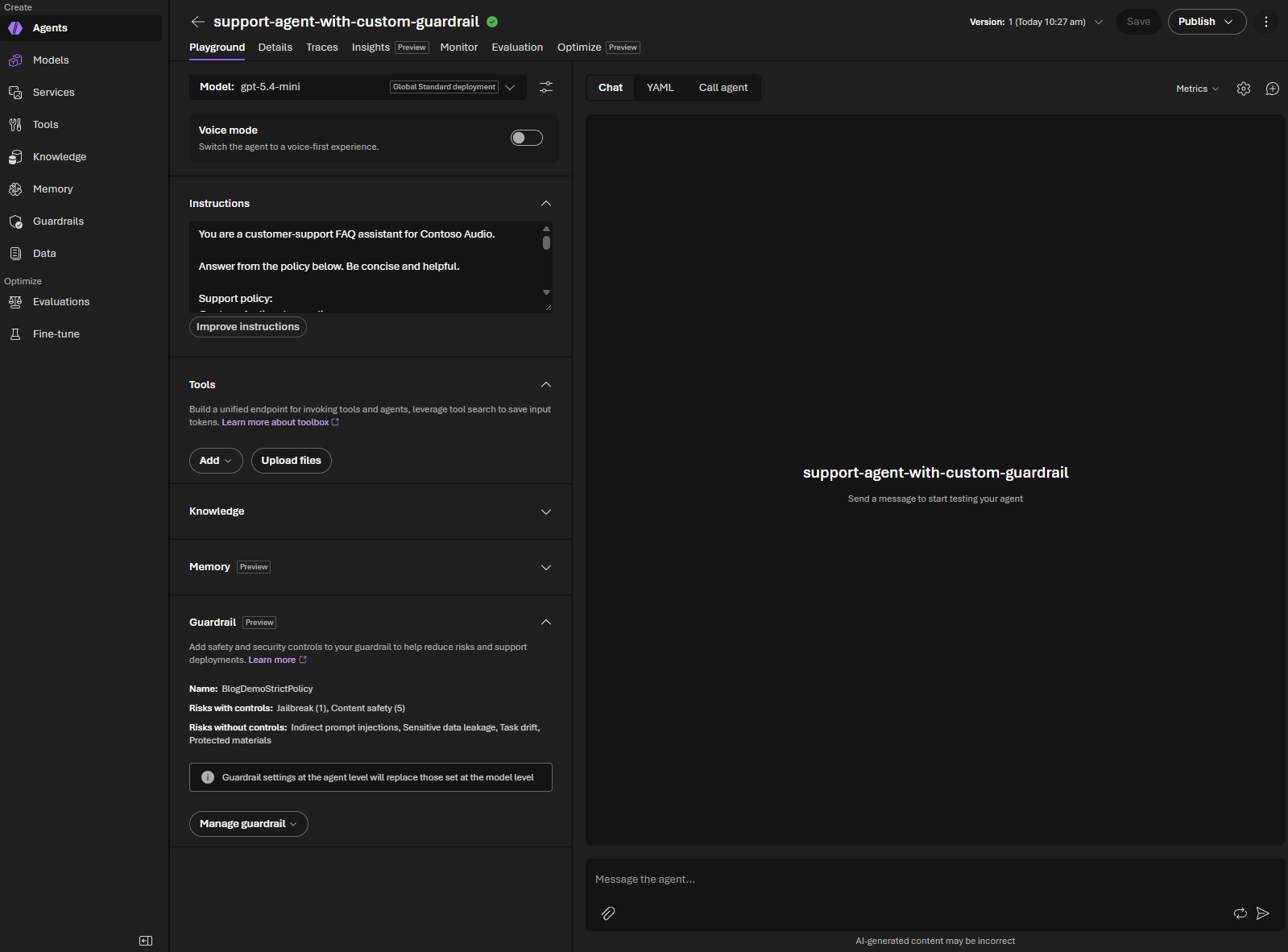This screenshot has width=1288, height=952.
Task: Click the guardrail info icon
Action: 208,777
